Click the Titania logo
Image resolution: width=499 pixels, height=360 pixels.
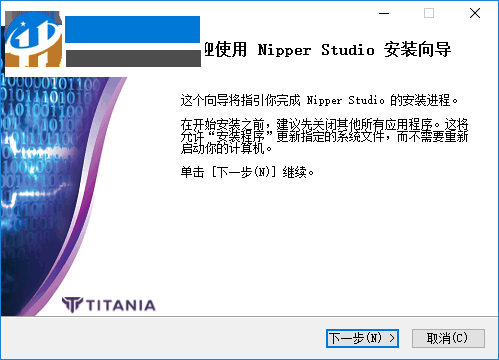click(x=109, y=305)
